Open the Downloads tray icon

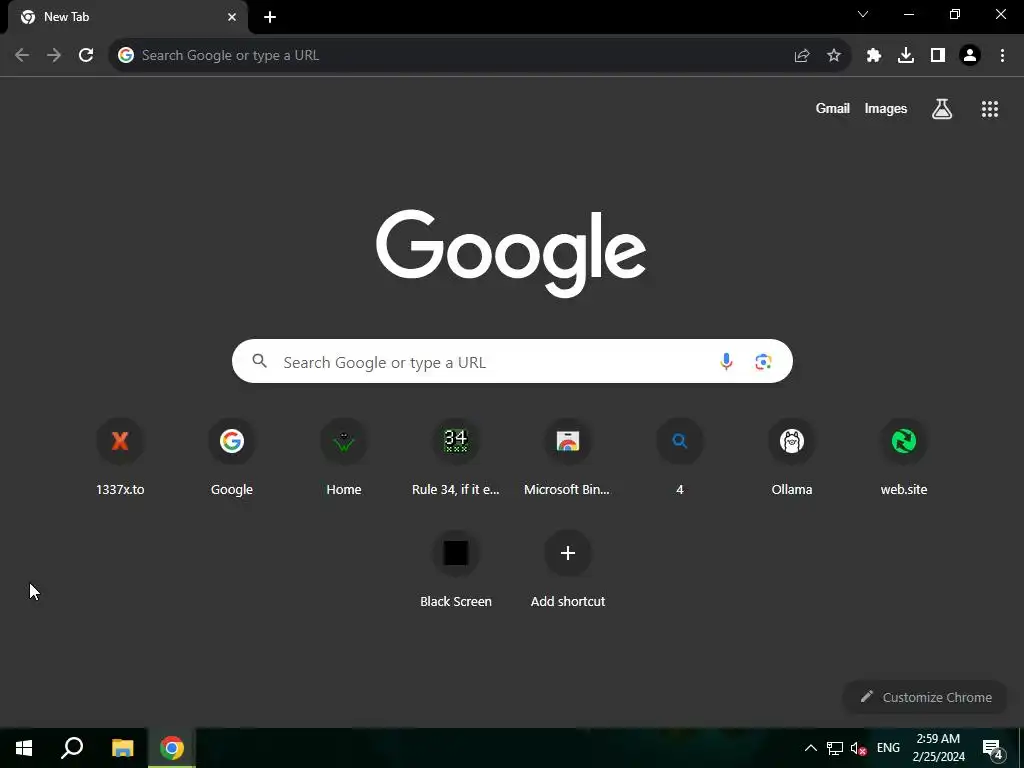[x=906, y=56]
